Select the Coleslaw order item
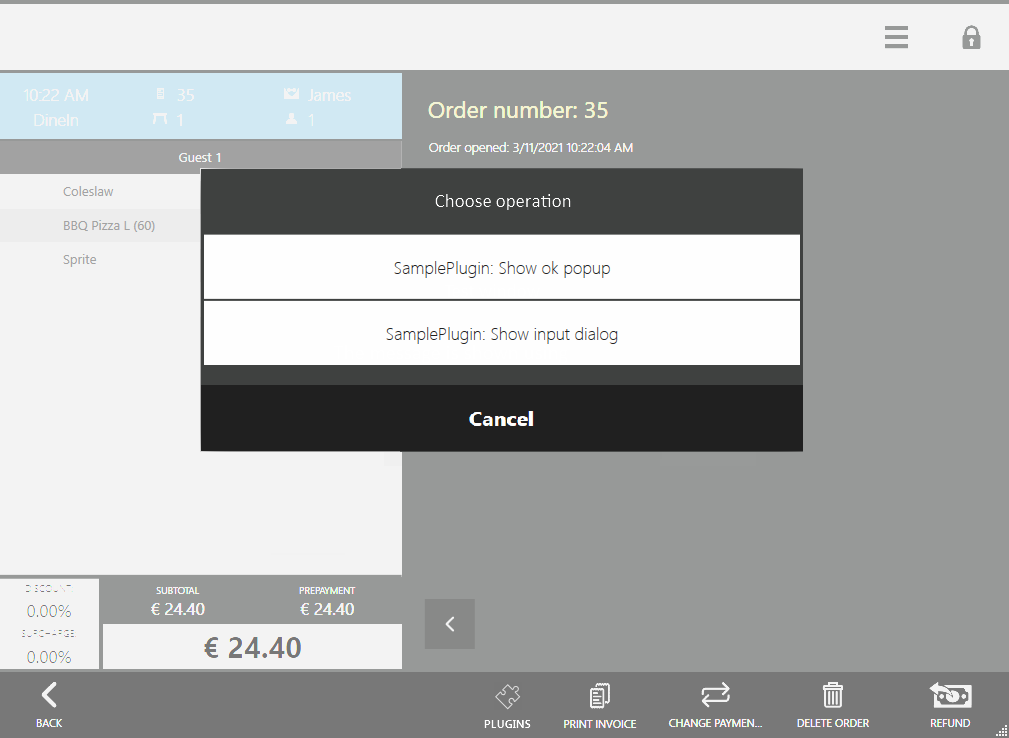The width and height of the screenshot is (1009, 738). [x=90, y=192]
